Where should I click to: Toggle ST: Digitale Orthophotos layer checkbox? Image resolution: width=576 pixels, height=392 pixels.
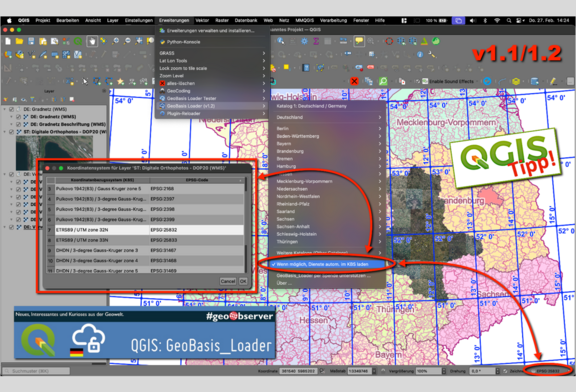[11, 132]
